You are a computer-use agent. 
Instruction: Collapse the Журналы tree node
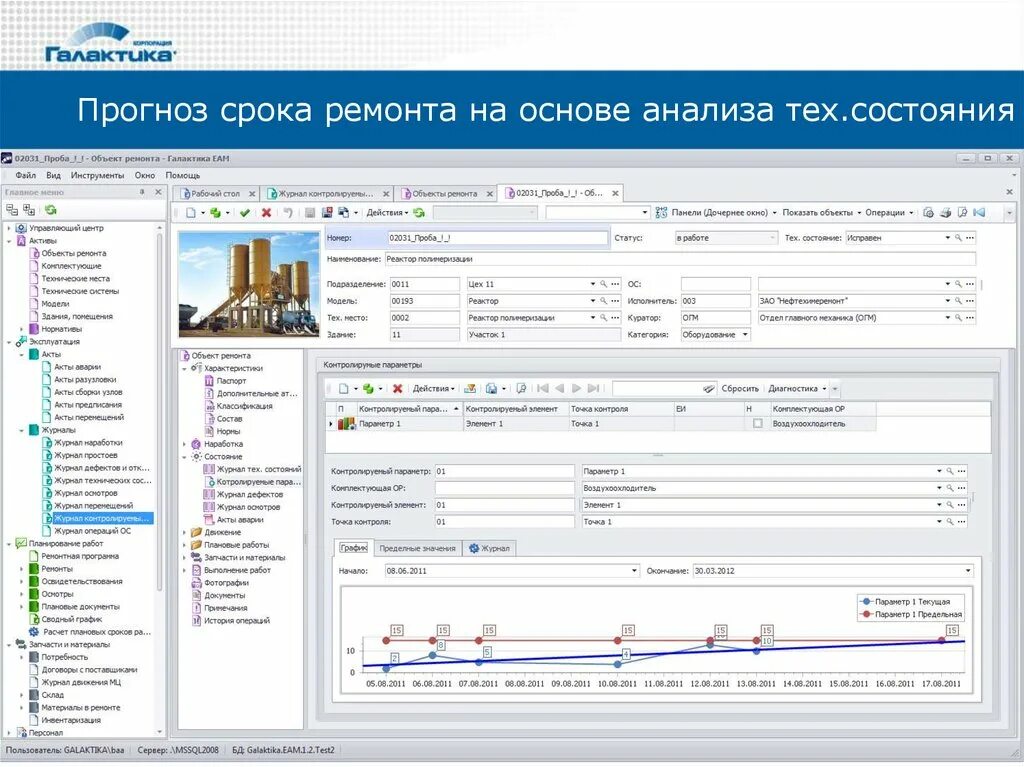coord(22,431)
